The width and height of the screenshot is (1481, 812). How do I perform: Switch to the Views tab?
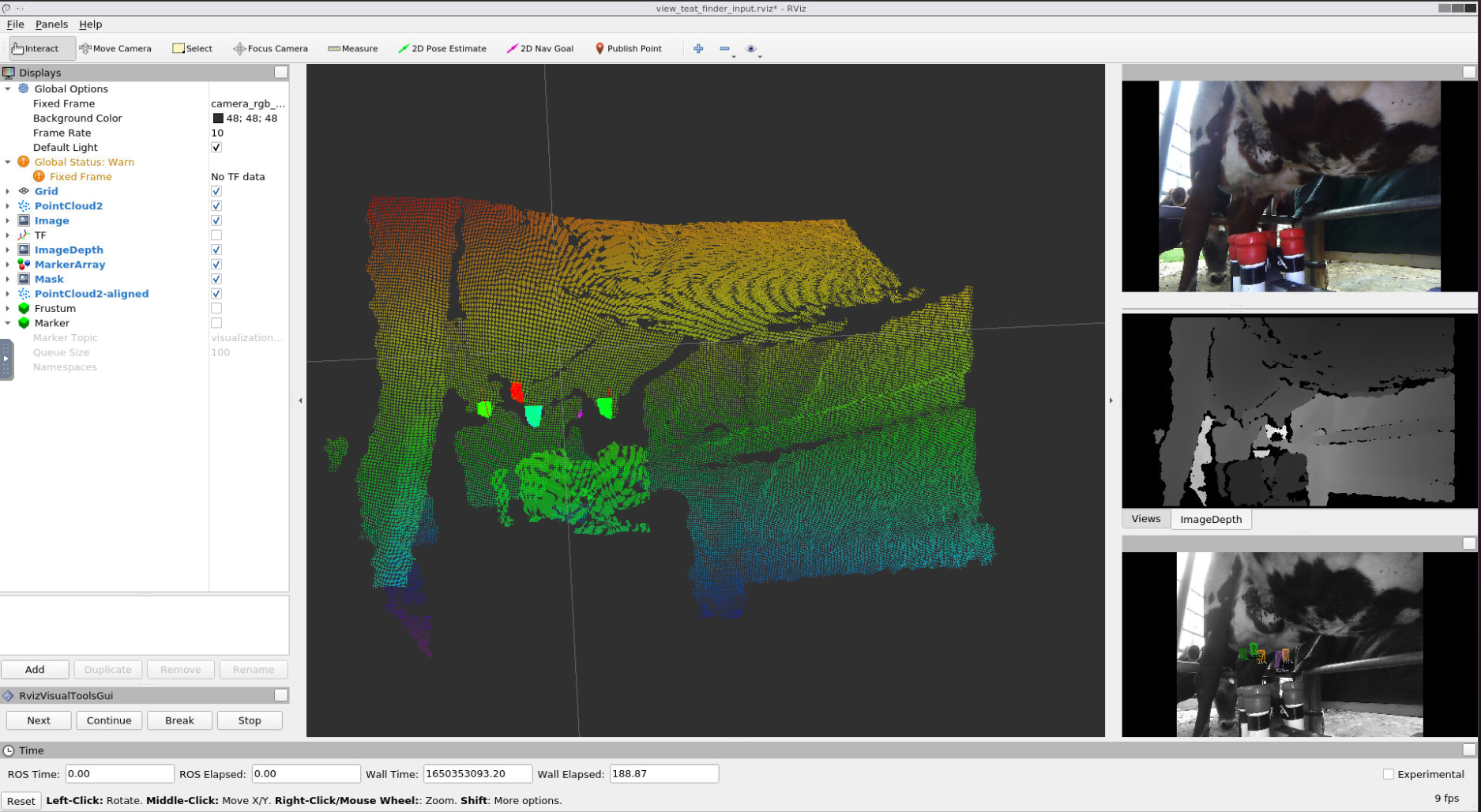pyautogui.click(x=1146, y=519)
